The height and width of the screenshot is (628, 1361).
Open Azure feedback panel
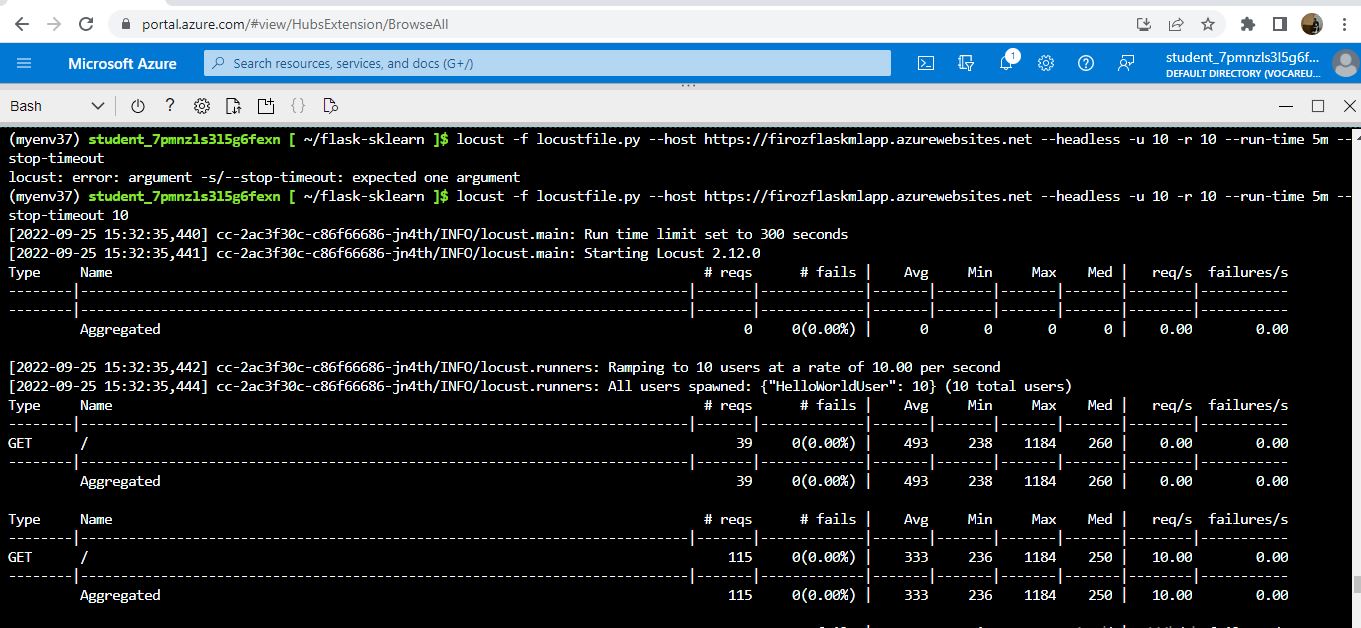(1126, 63)
